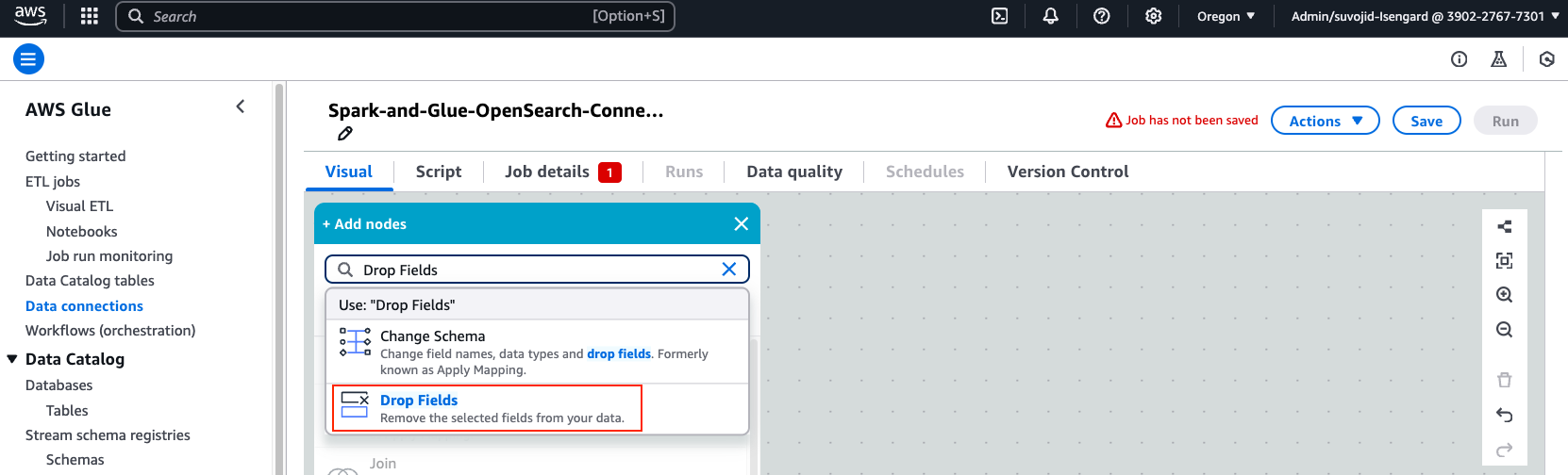Redo the canvas action
This screenshot has width=1568, height=475.
[1505, 450]
